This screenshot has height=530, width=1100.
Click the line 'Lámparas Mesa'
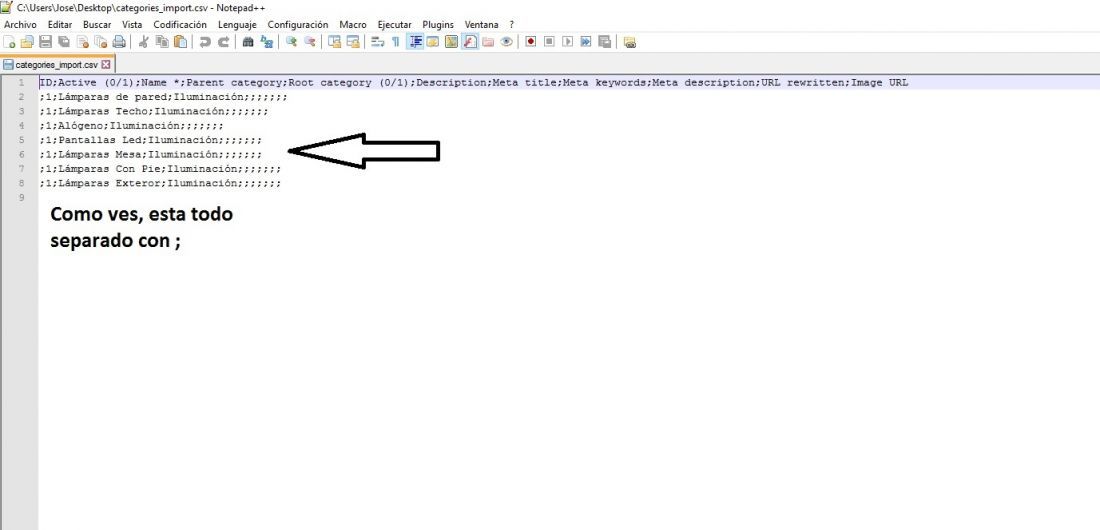(x=151, y=154)
